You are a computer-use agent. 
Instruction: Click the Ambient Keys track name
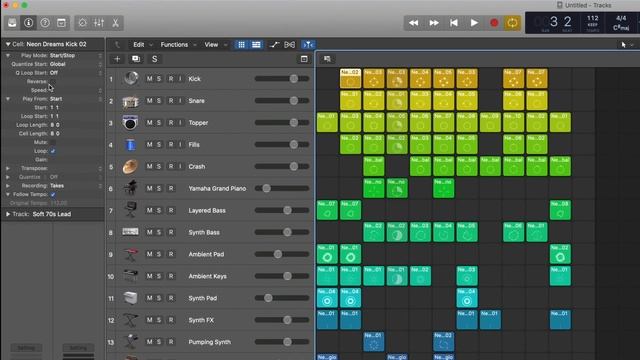click(x=207, y=276)
